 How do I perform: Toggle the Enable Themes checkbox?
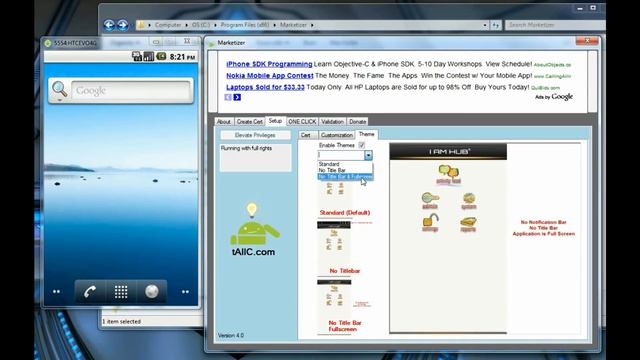[x=362, y=145]
